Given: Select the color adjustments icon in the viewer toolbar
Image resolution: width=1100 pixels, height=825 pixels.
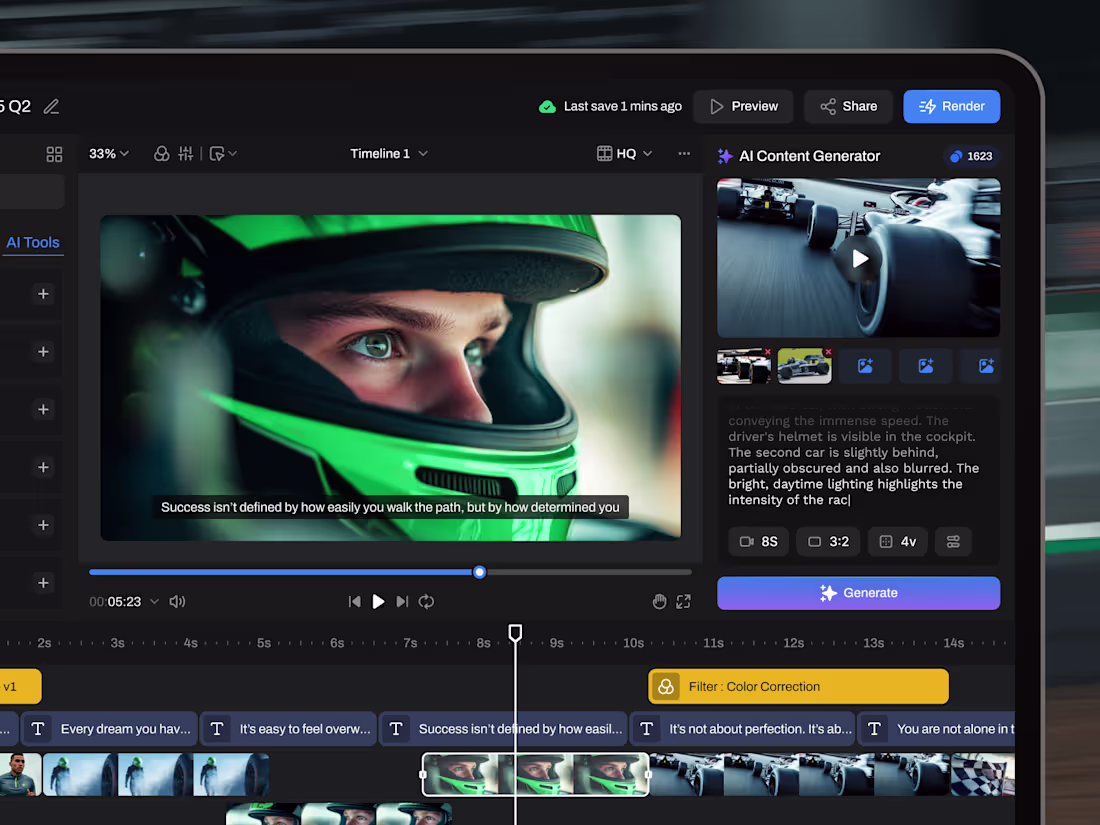Looking at the screenshot, I should pyautogui.click(x=161, y=154).
